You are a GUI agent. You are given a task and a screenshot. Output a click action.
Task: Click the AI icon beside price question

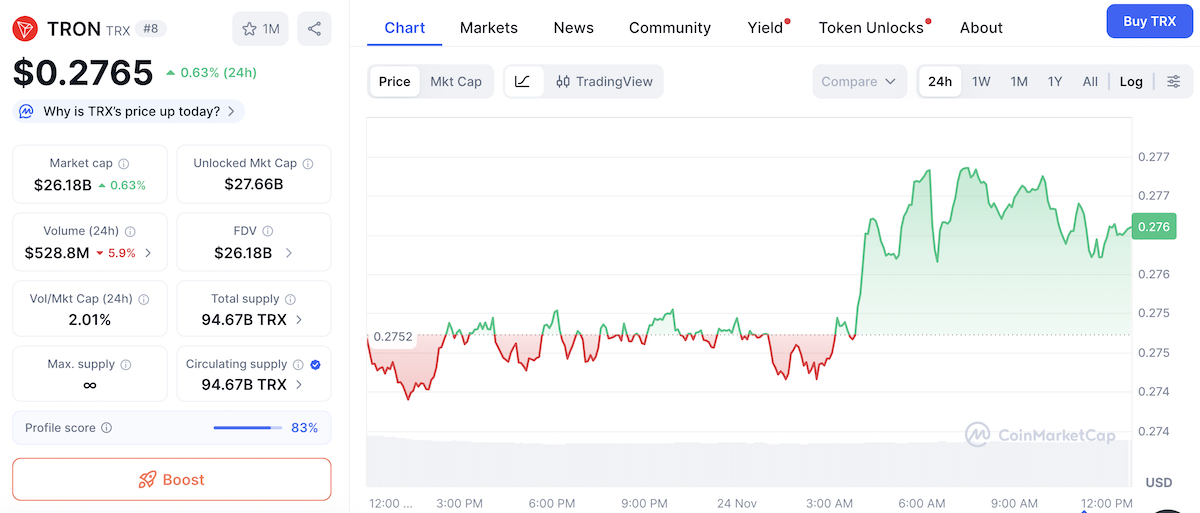[27, 111]
